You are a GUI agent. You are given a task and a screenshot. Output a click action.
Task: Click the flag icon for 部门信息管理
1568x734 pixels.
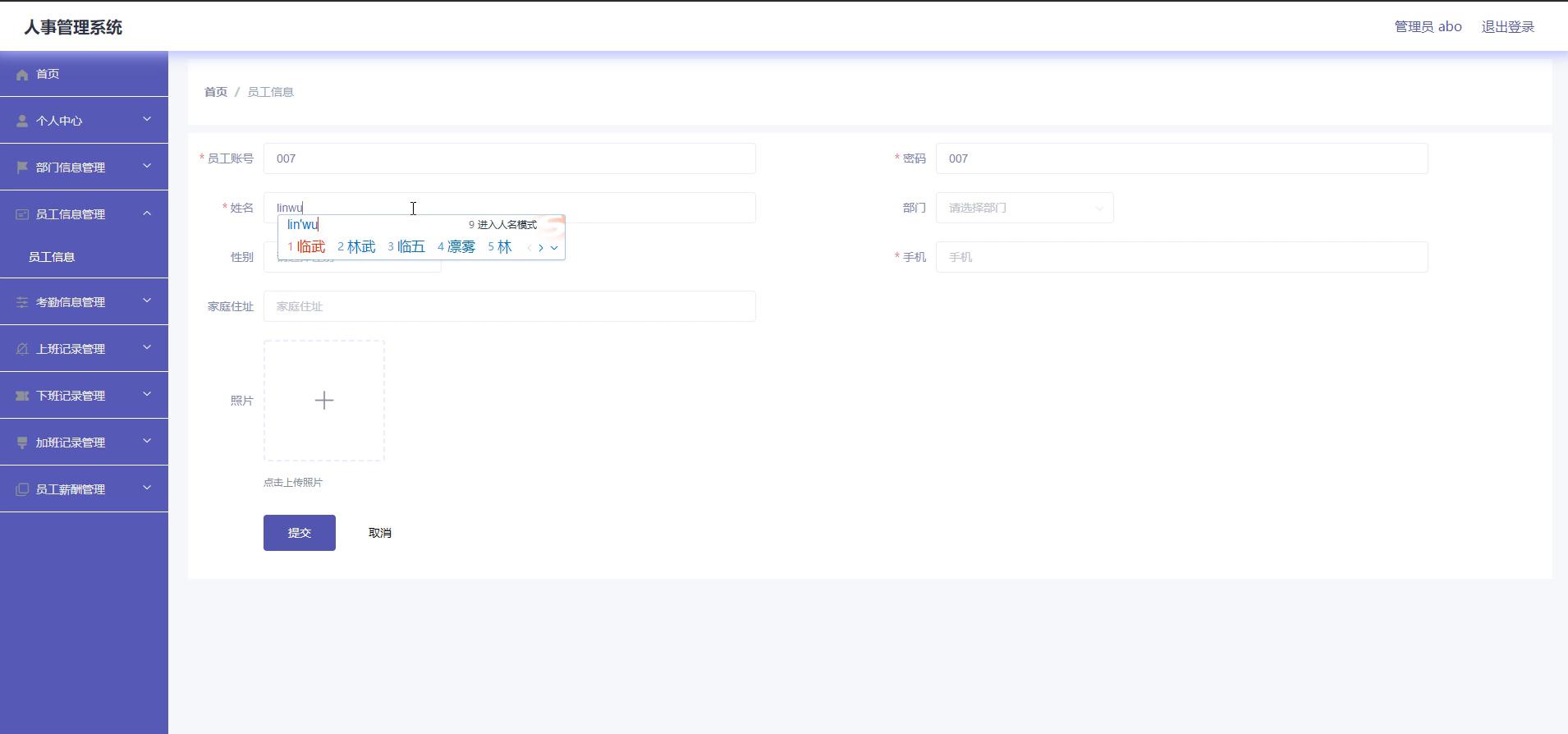pyautogui.click(x=22, y=167)
